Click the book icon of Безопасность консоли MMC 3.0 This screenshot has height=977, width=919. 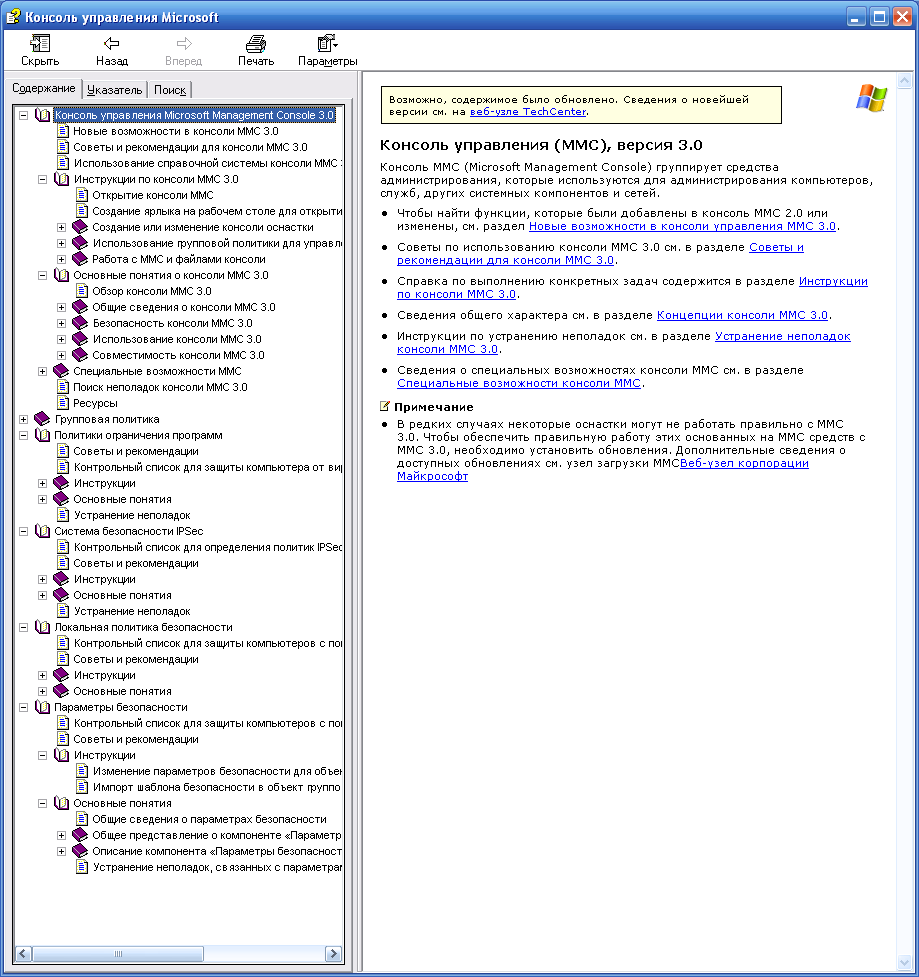tap(80, 323)
